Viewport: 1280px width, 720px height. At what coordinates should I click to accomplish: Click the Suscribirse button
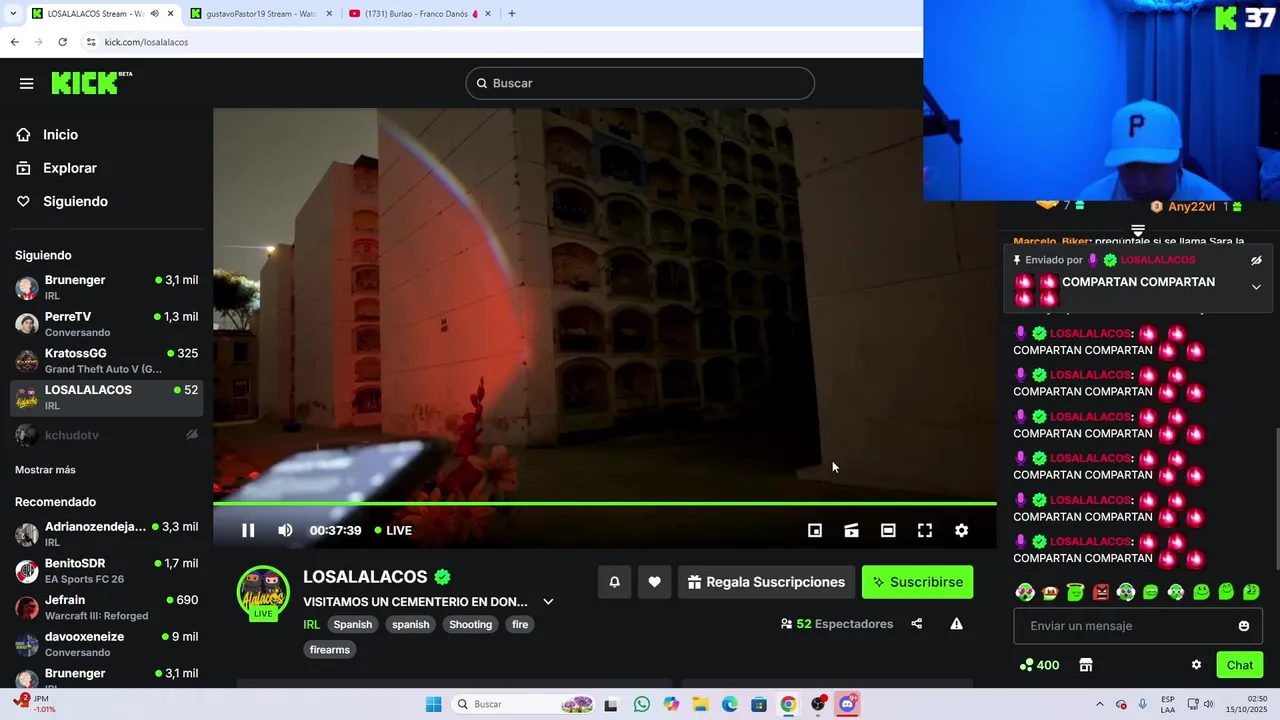pyautogui.click(x=917, y=582)
